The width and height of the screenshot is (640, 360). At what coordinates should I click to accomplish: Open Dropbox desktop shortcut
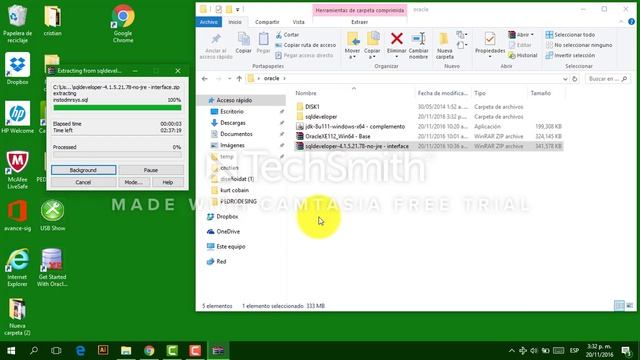[17, 69]
